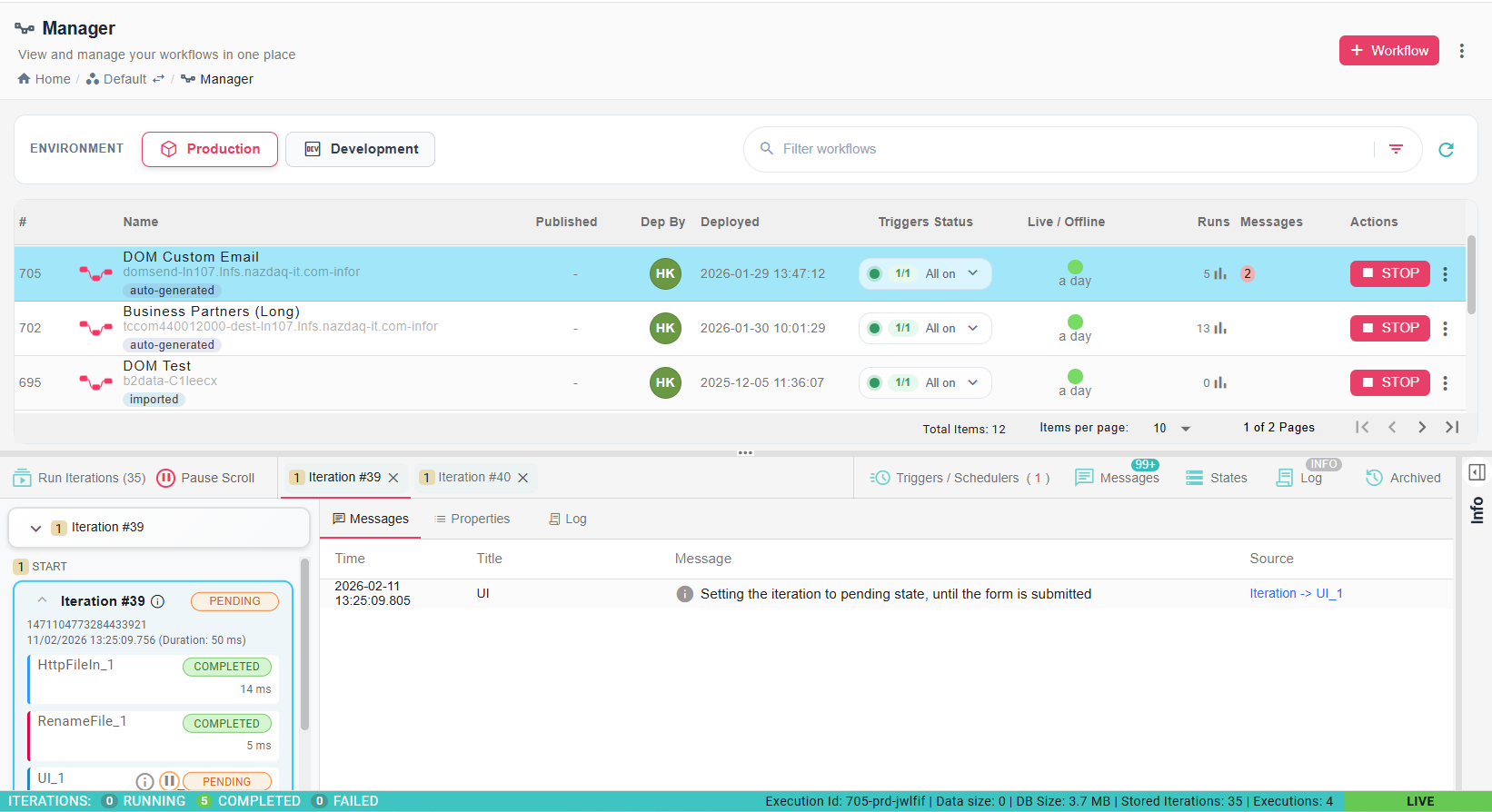Open more actions menu for Business Partners row
The height and width of the screenshot is (812, 1492).
[x=1445, y=328]
